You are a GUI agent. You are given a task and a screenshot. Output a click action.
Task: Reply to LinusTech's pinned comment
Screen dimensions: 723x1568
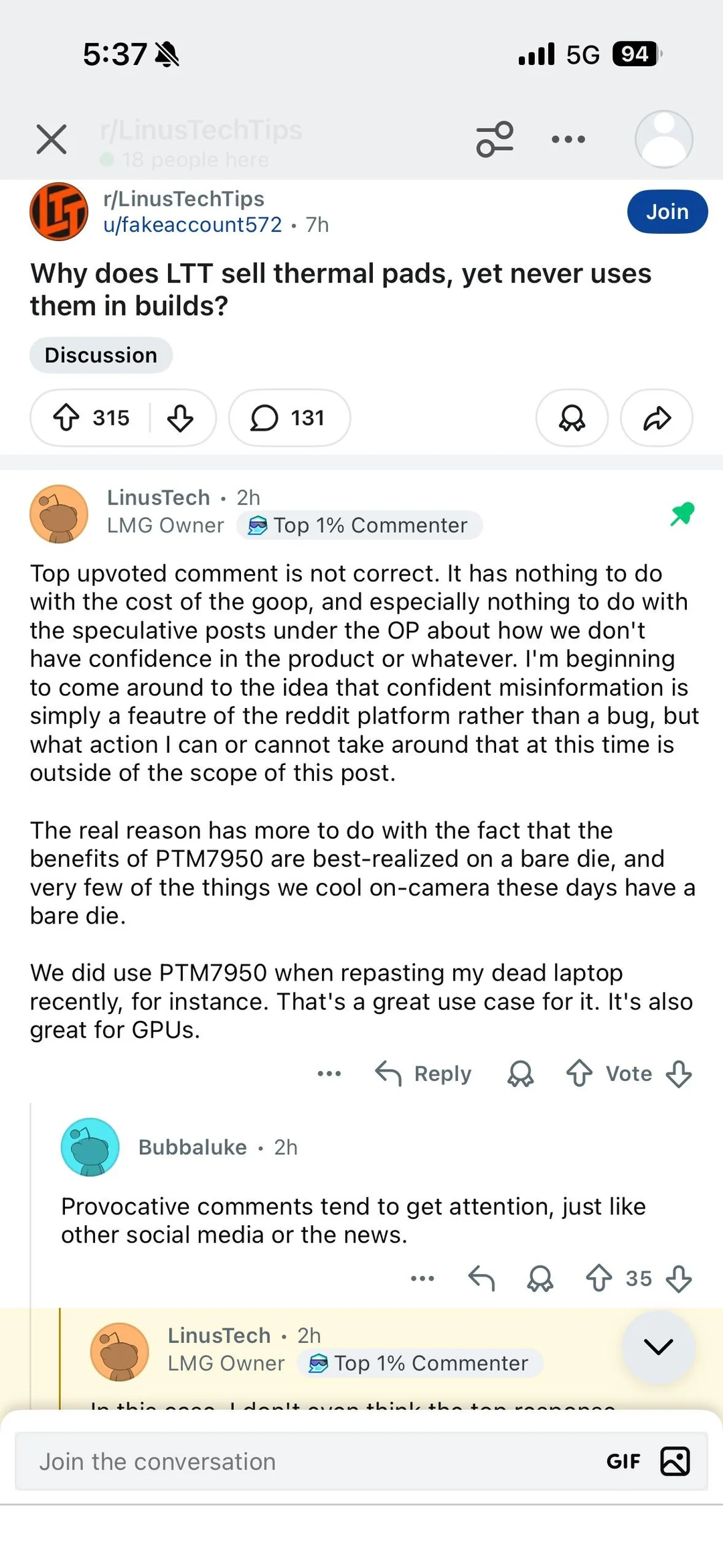click(x=423, y=1074)
